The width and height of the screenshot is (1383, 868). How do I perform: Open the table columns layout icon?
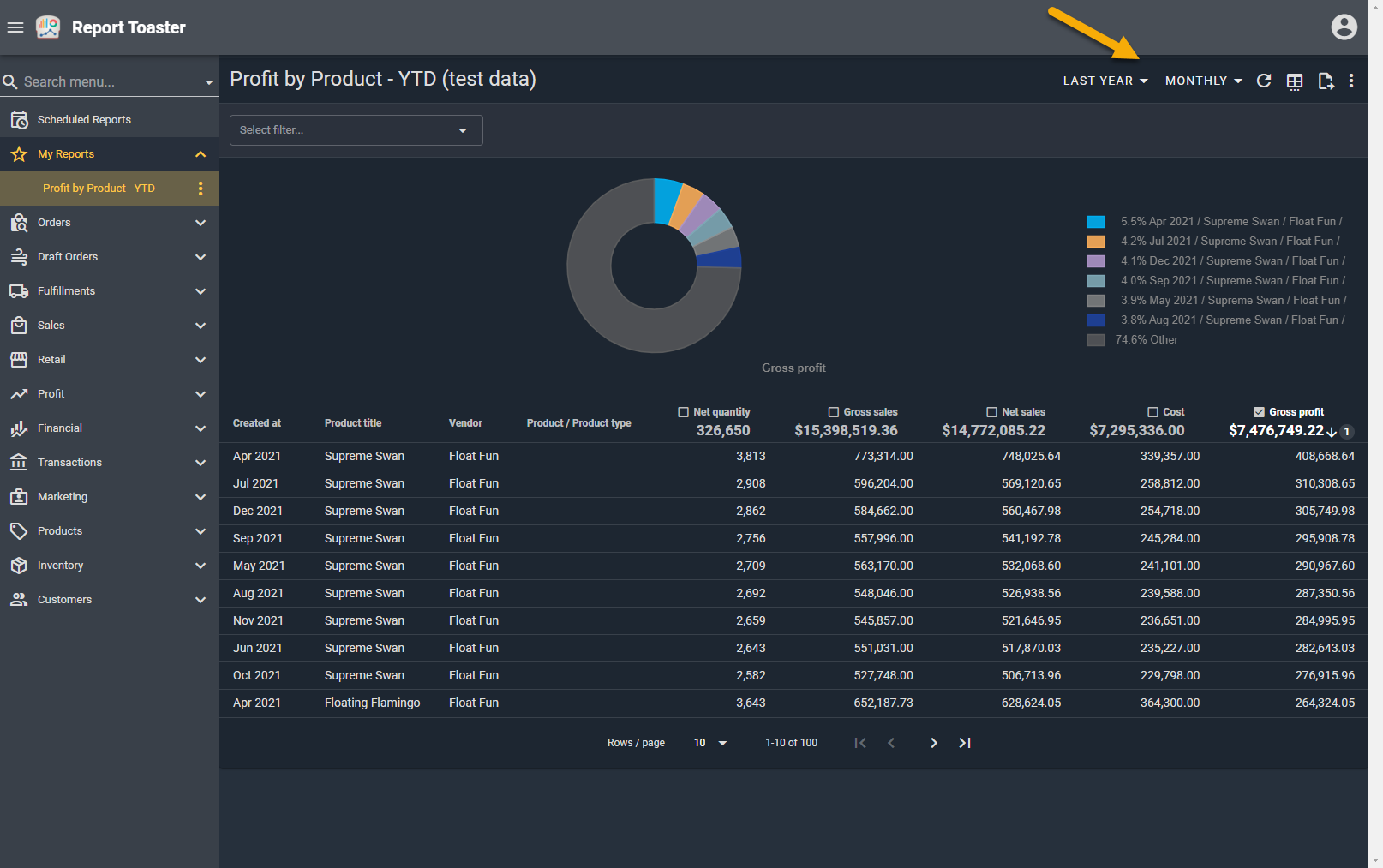coord(1295,81)
